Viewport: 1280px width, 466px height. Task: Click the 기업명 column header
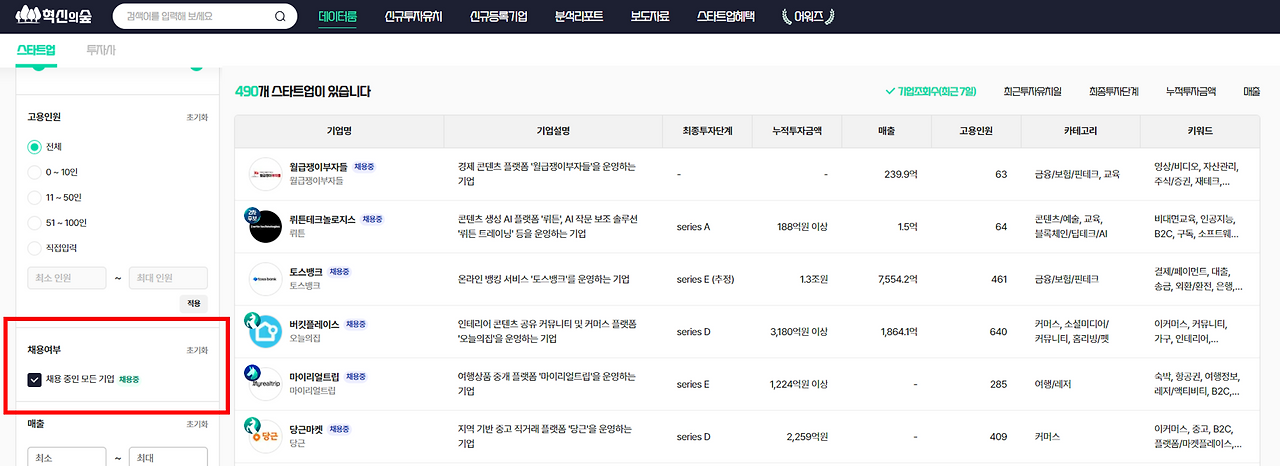tap(340, 130)
